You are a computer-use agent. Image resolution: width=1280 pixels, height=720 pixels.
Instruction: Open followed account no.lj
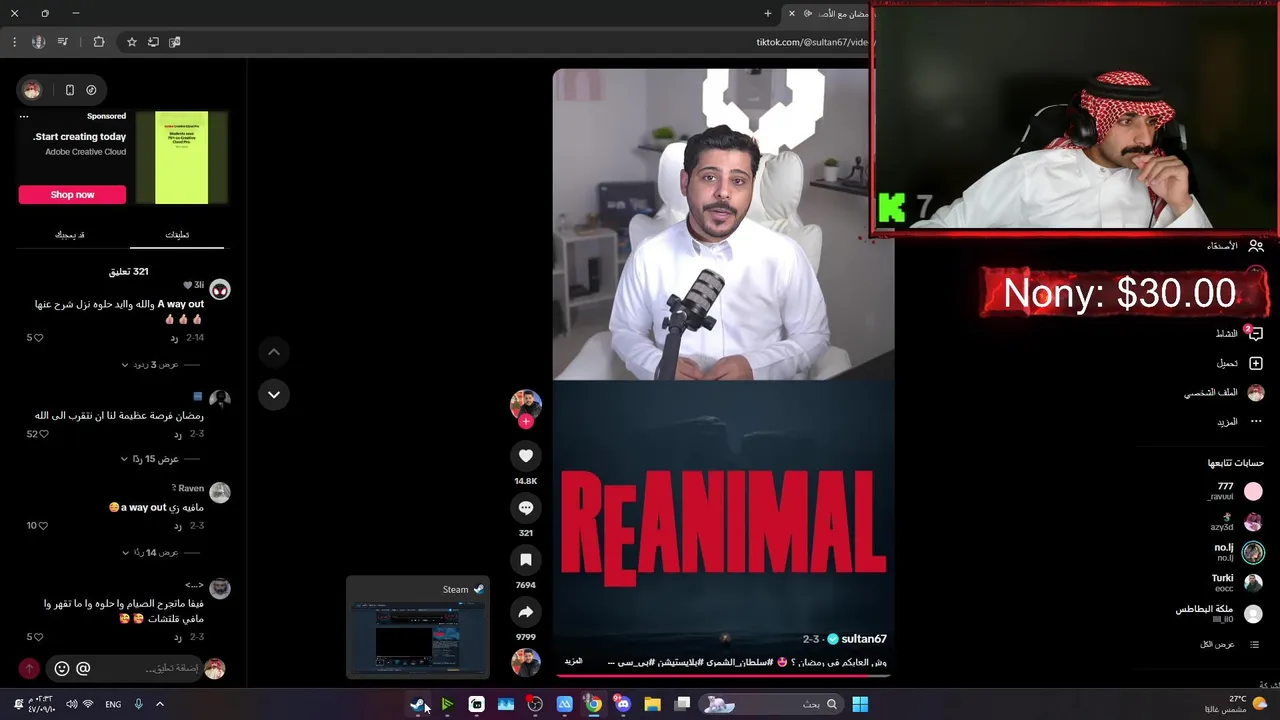click(1238, 552)
